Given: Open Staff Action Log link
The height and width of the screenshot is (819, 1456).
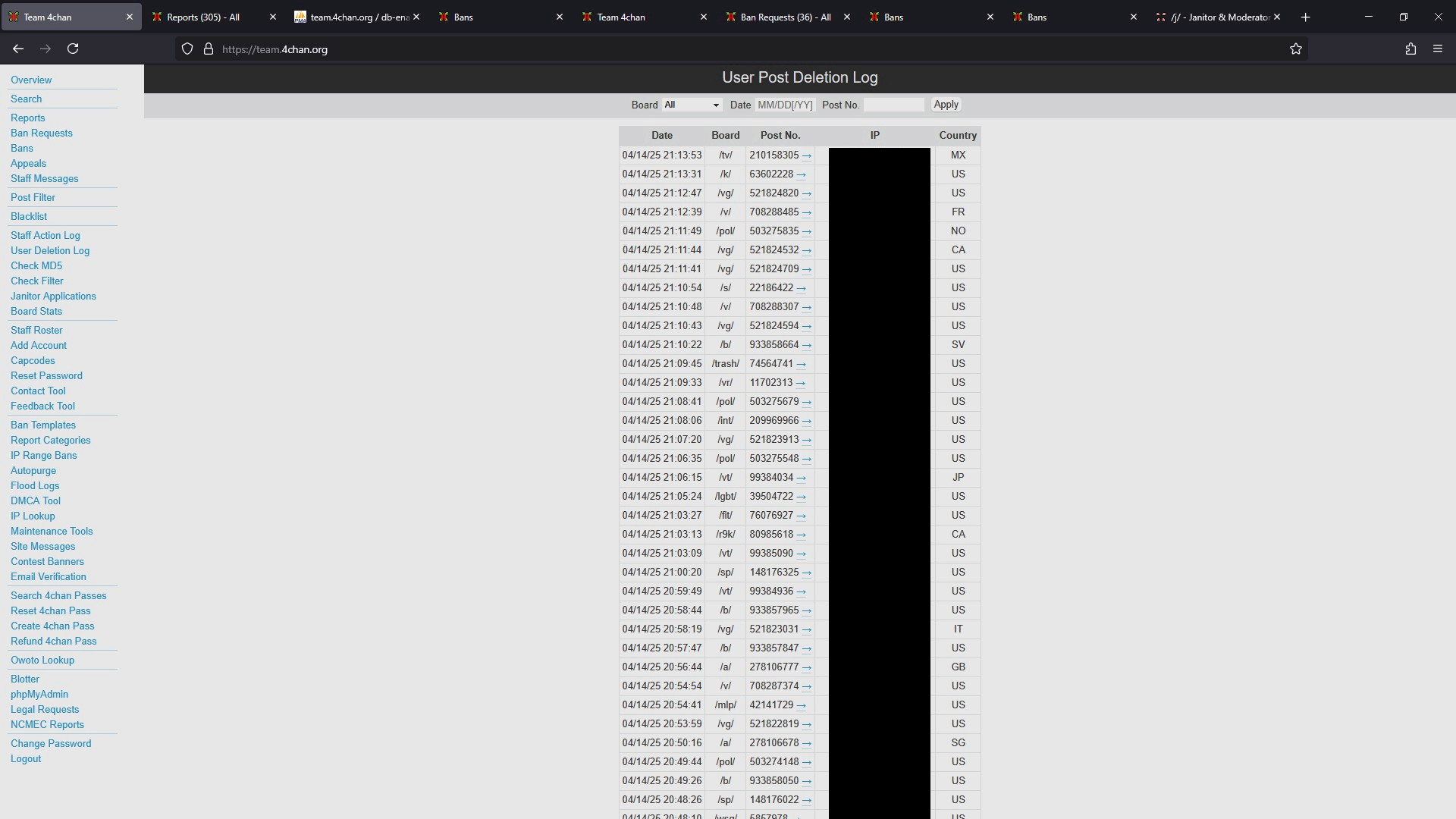Looking at the screenshot, I should click(x=45, y=235).
